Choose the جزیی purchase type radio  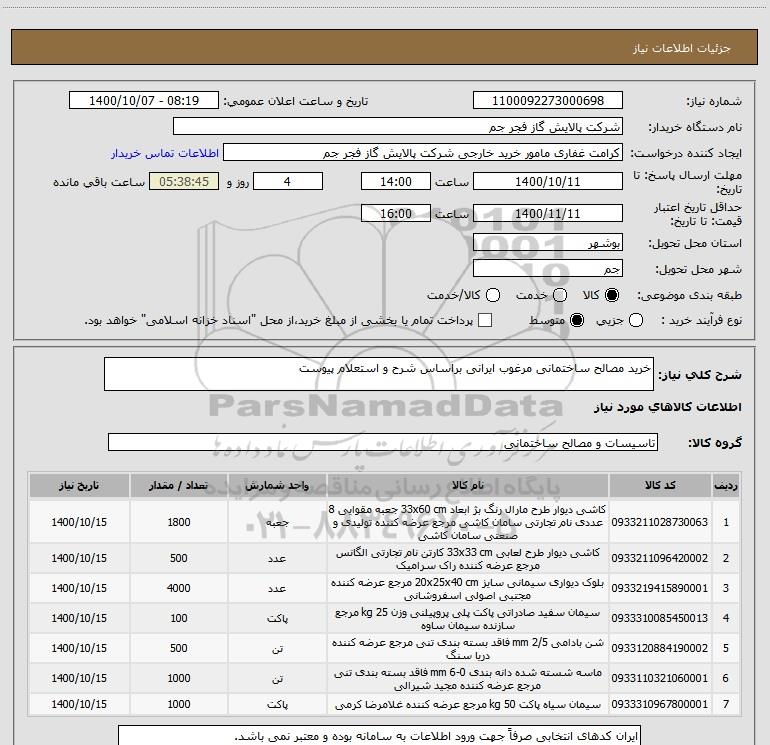tap(635, 320)
